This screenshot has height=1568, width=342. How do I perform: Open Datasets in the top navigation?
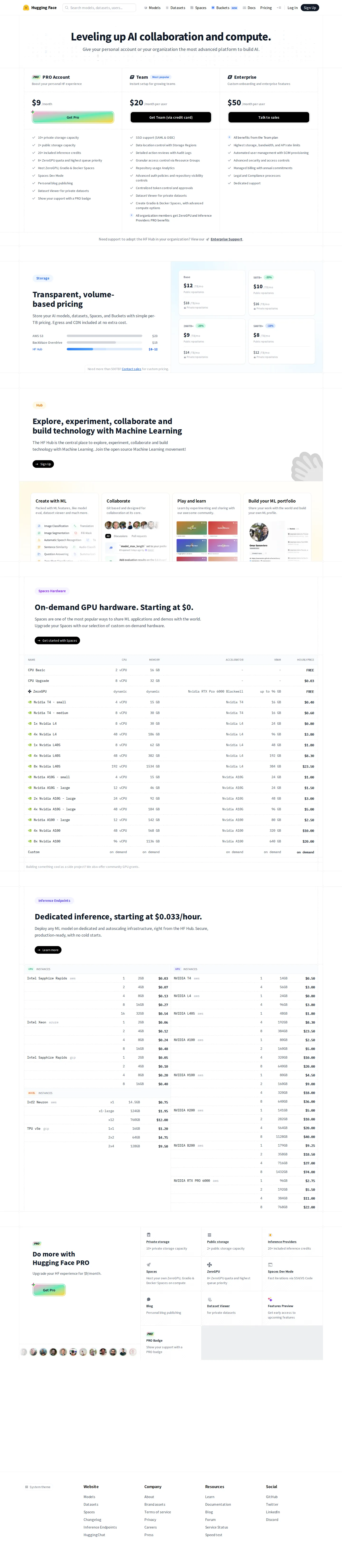(x=175, y=8)
